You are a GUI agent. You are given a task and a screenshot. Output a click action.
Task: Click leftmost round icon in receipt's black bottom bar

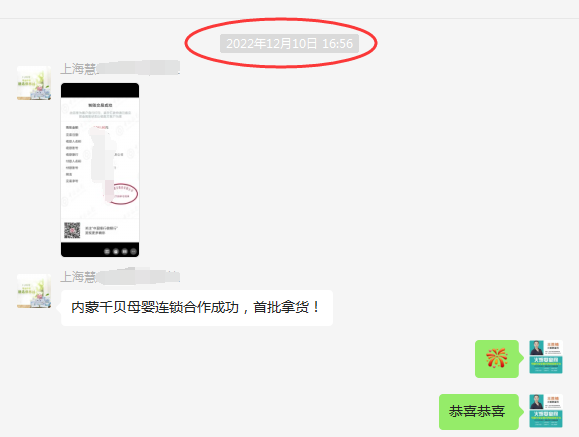pyautogui.click(x=107, y=251)
